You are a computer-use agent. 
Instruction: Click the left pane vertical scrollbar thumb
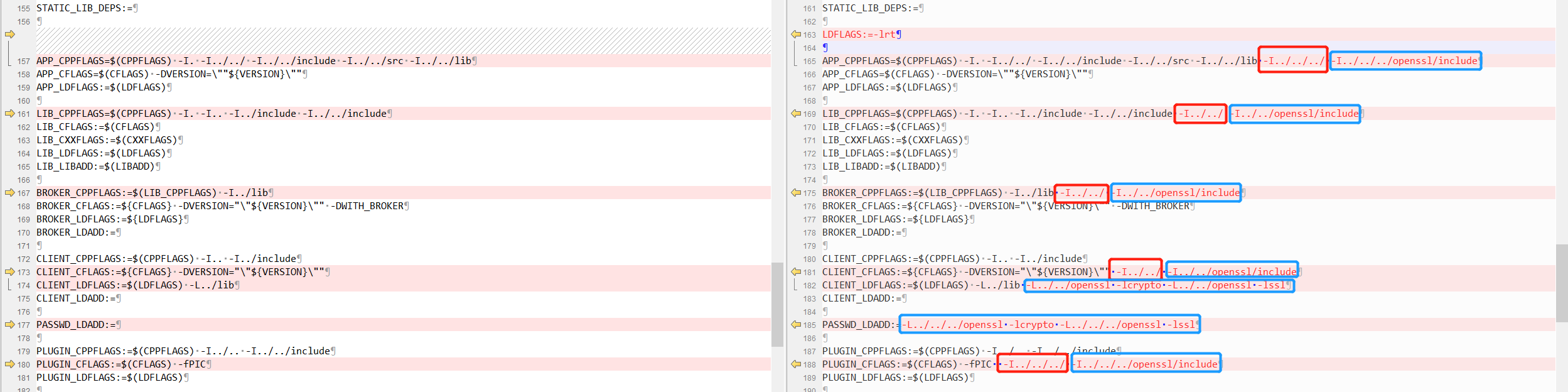click(777, 305)
